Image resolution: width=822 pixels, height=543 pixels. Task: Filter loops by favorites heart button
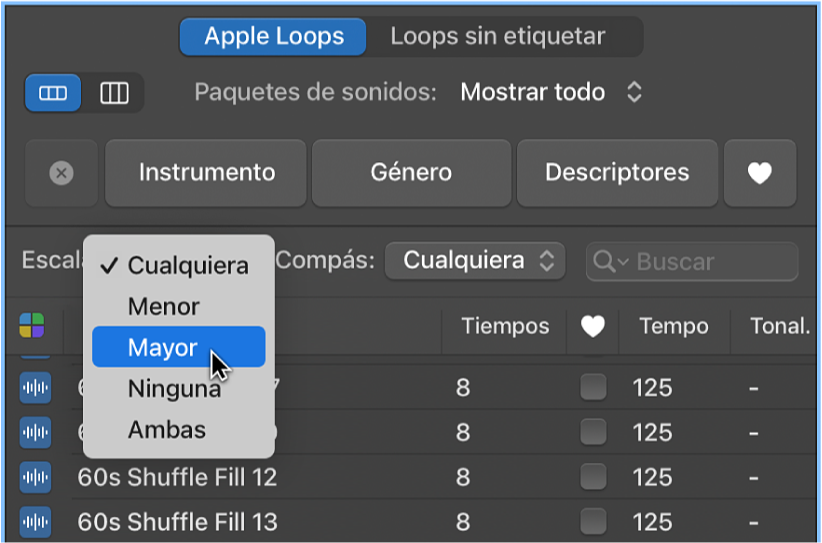point(760,173)
